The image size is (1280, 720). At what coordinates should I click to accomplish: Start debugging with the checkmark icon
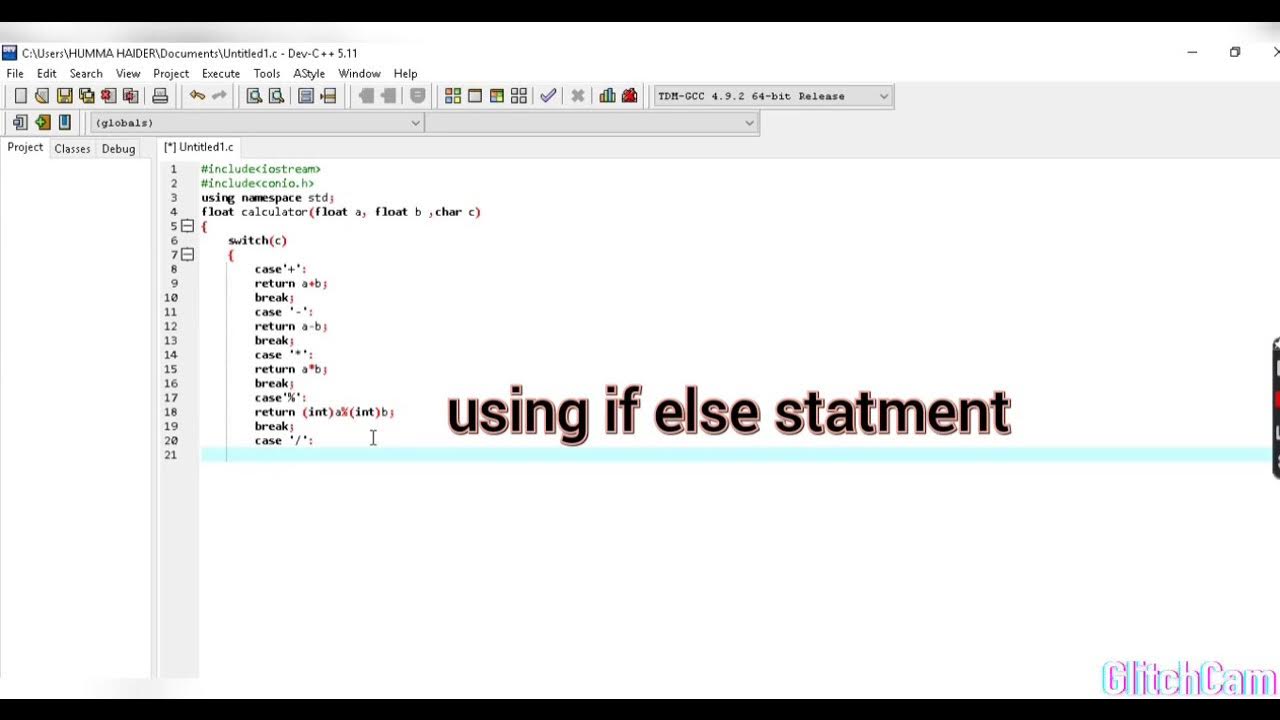(548, 96)
